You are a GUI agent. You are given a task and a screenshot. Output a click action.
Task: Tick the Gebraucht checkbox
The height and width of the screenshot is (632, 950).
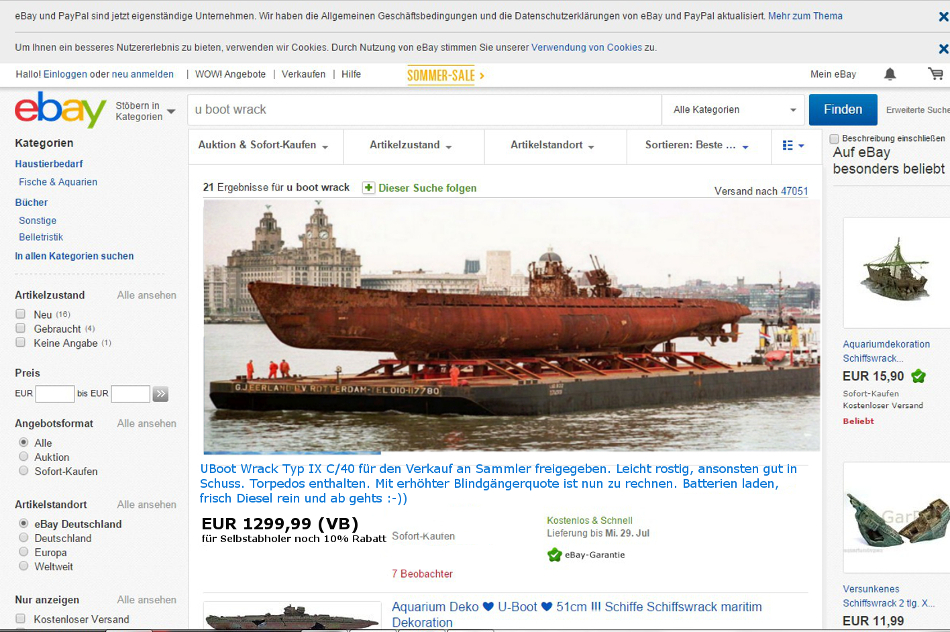coord(21,328)
